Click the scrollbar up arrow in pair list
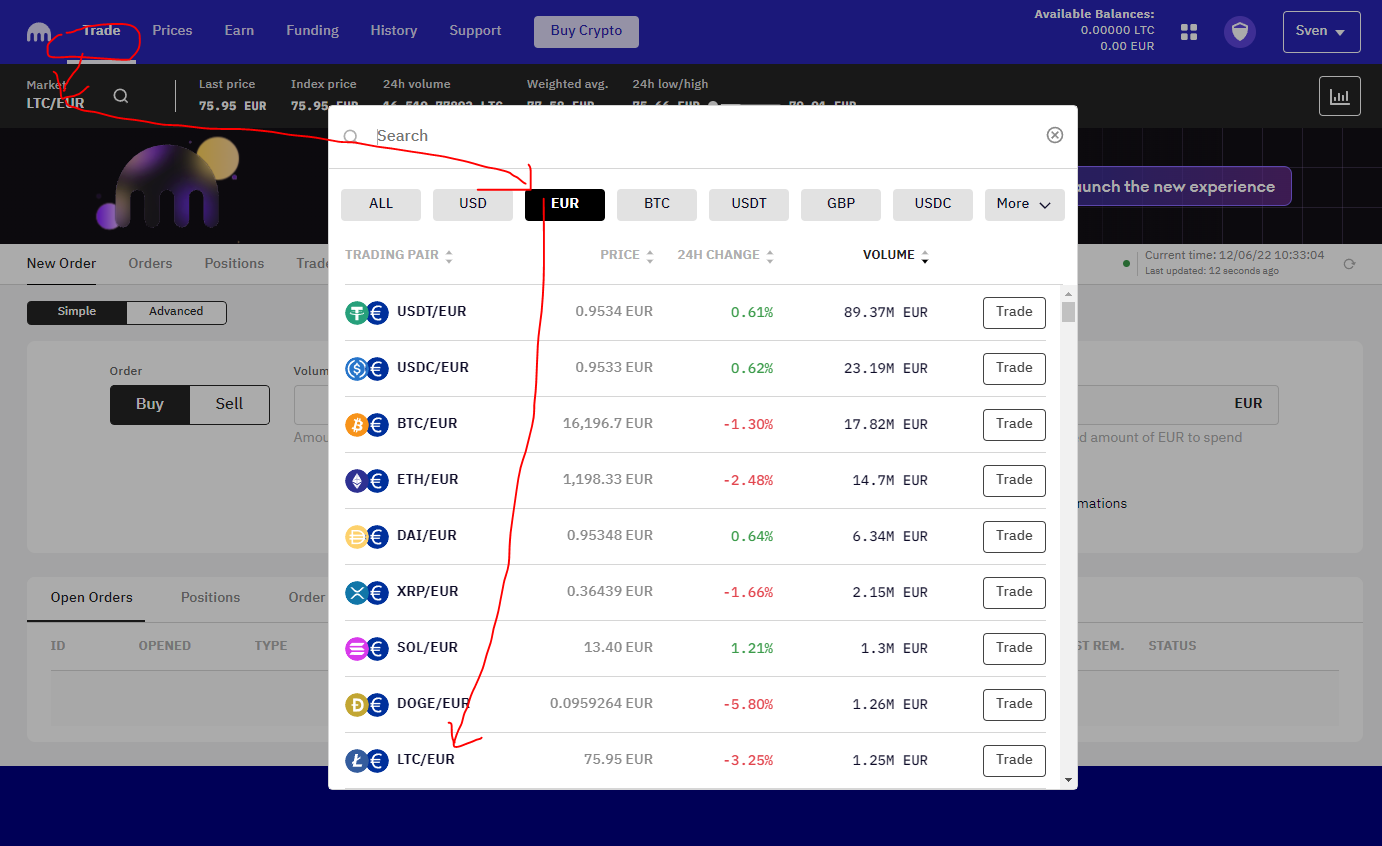Viewport: 1382px width, 846px height. click(1068, 294)
